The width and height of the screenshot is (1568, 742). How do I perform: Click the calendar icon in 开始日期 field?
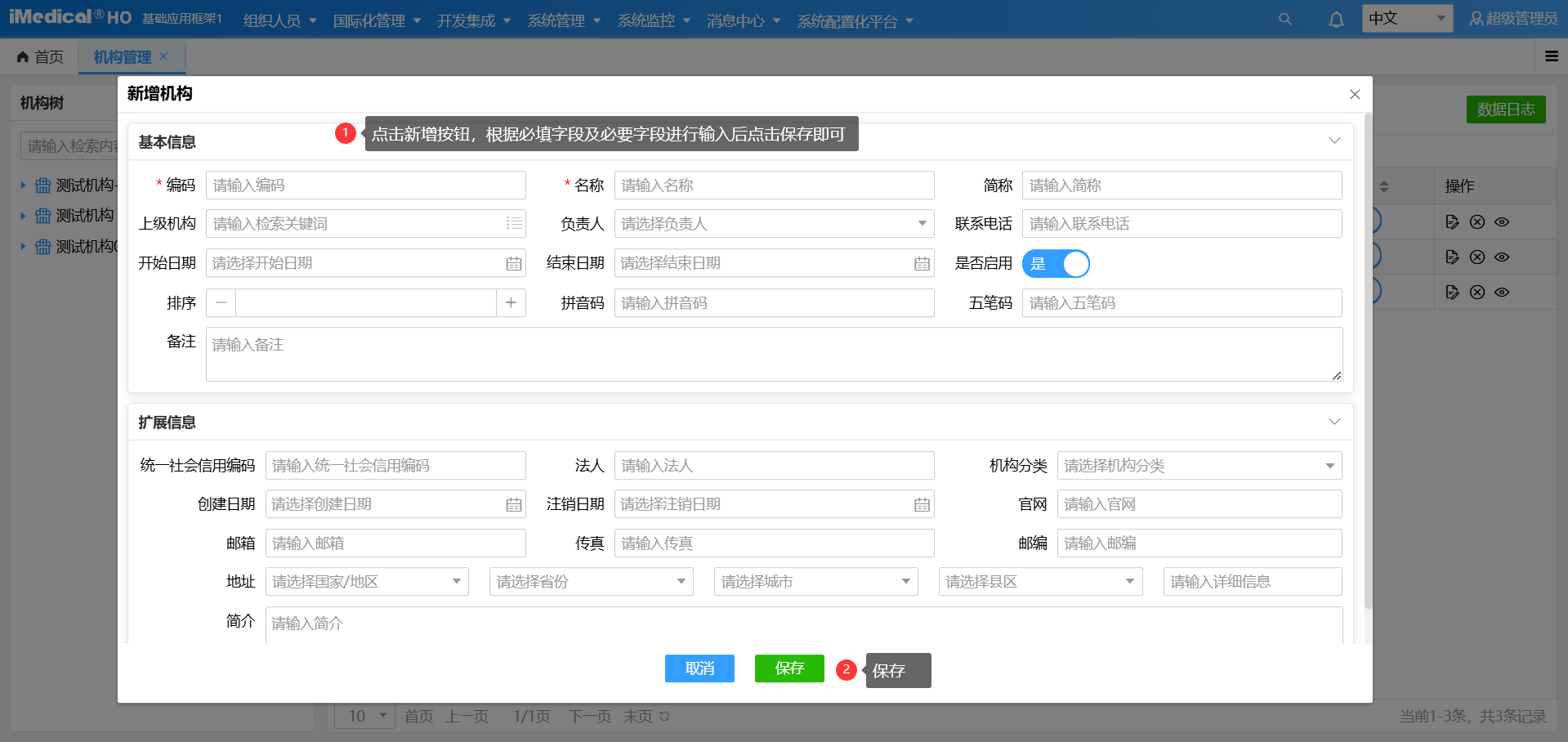pos(513,263)
